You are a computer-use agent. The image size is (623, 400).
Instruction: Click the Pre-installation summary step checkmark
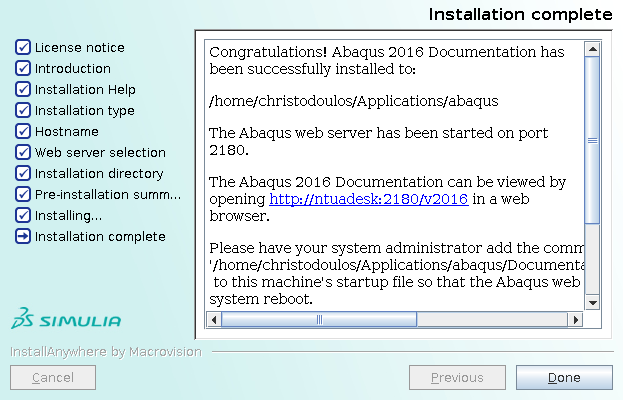point(23,194)
